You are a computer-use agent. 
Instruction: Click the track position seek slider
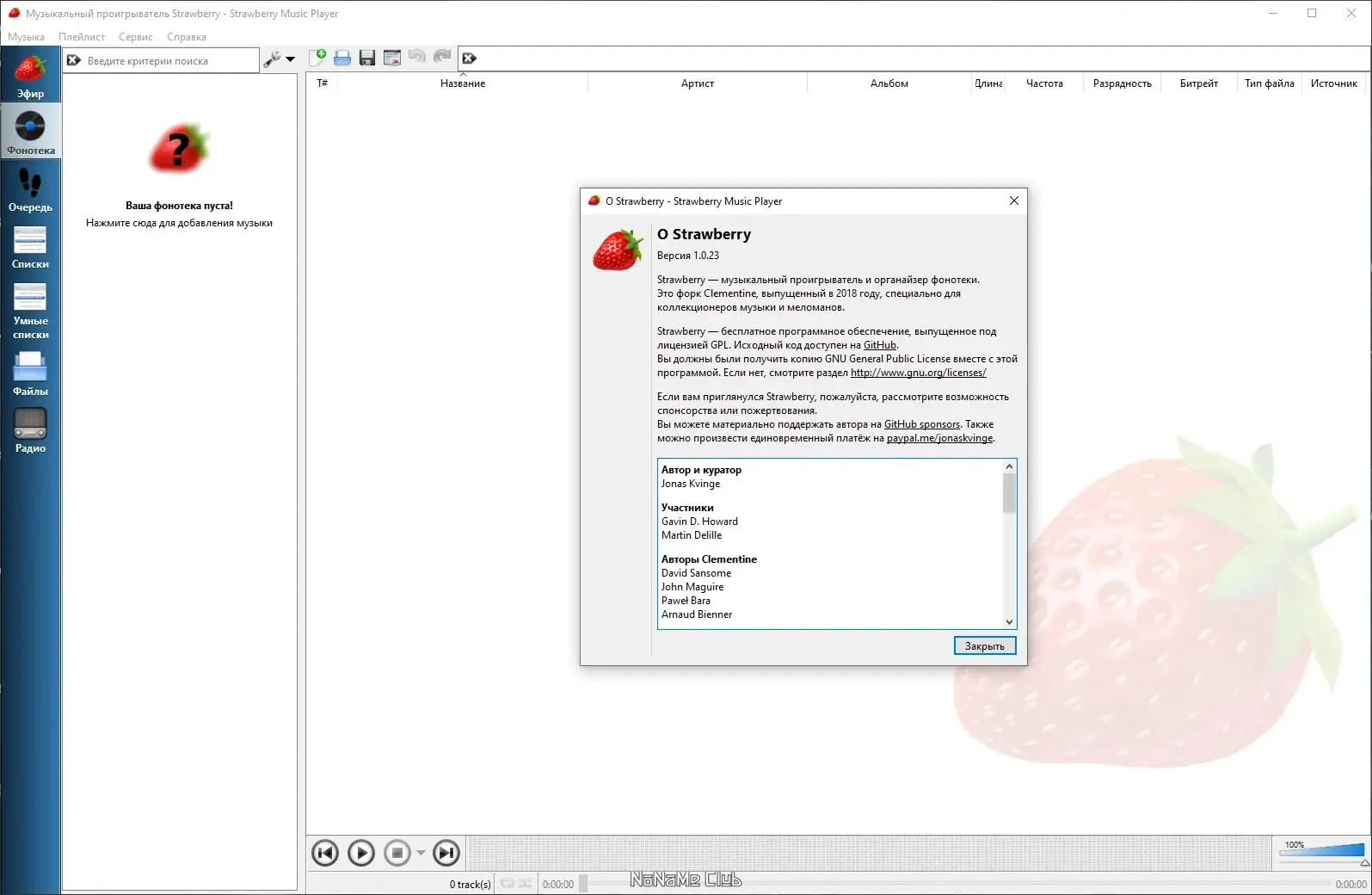955,884
